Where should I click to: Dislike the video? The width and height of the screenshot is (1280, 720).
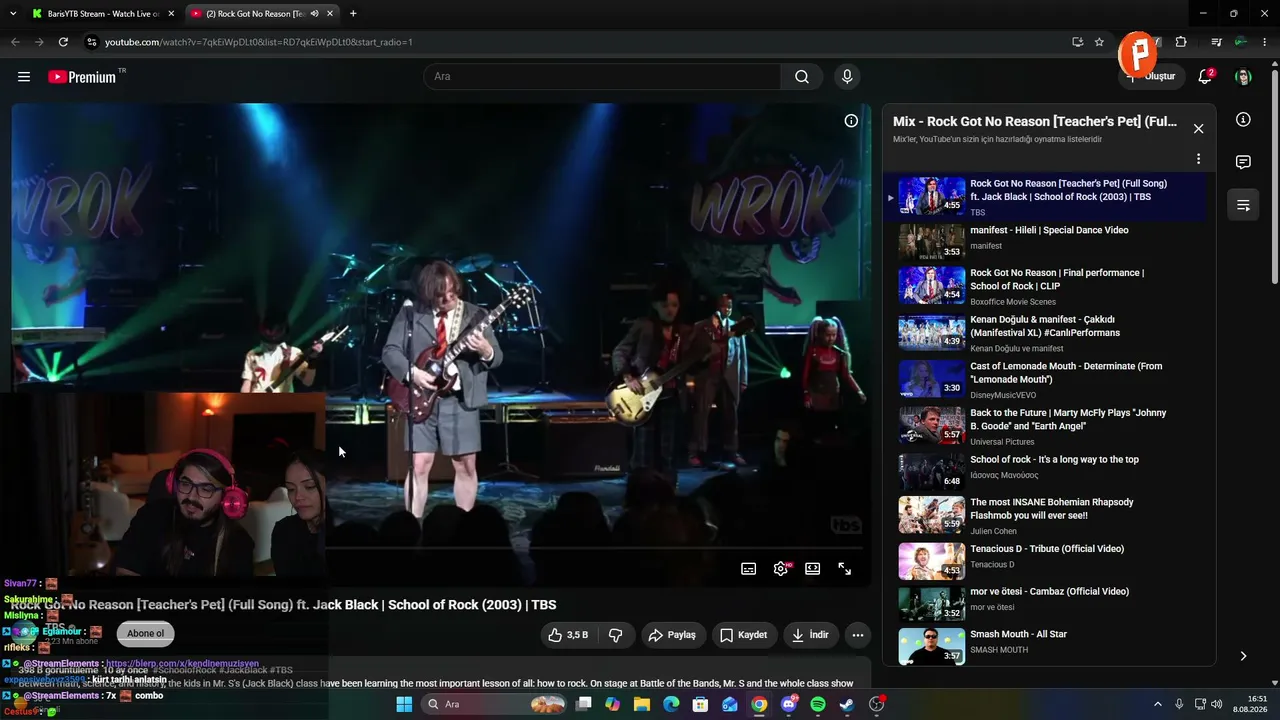pyautogui.click(x=616, y=635)
